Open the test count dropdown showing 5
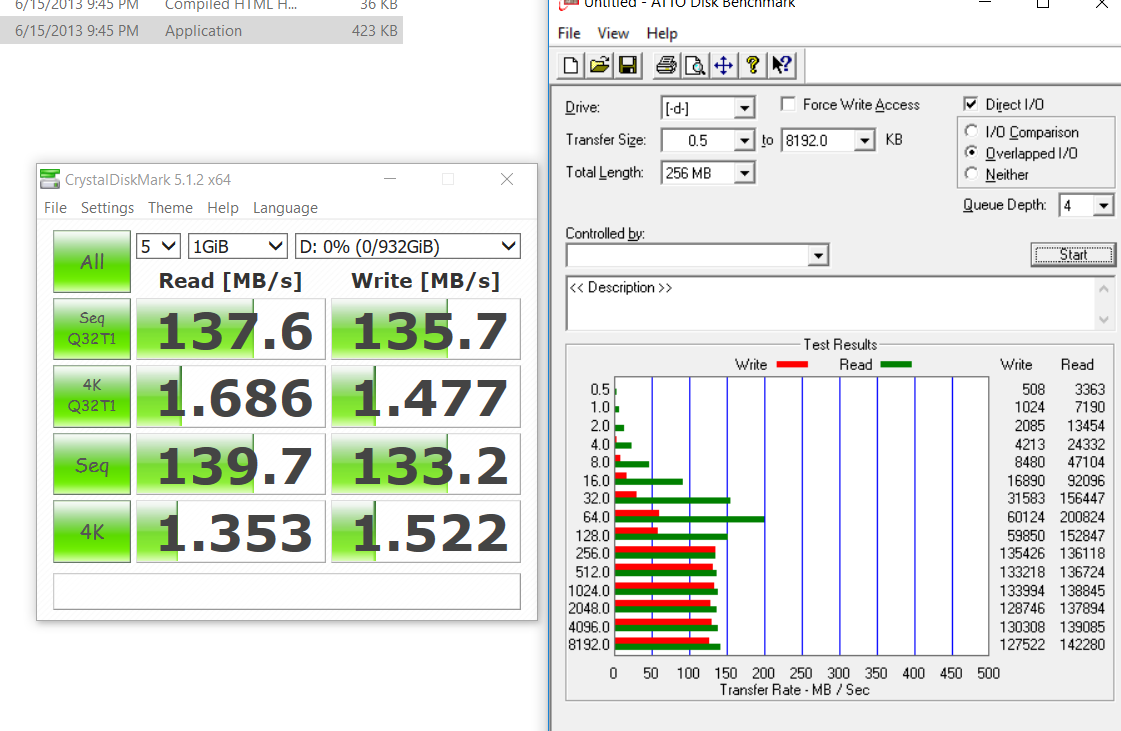The width and height of the screenshot is (1121, 731). [x=158, y=247]
